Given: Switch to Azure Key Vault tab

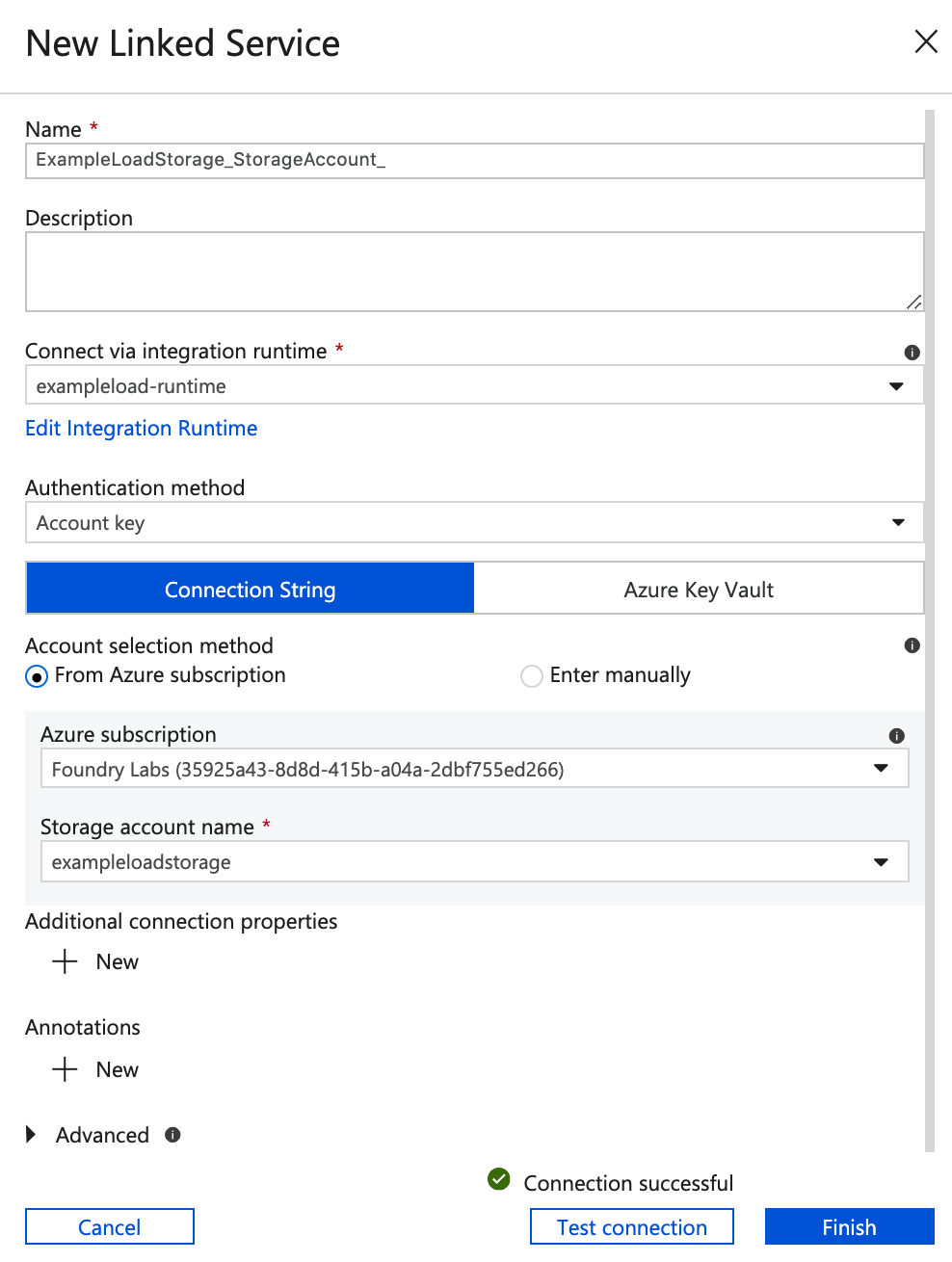Looking at the screenshot, I should click(x=699, y=590).
